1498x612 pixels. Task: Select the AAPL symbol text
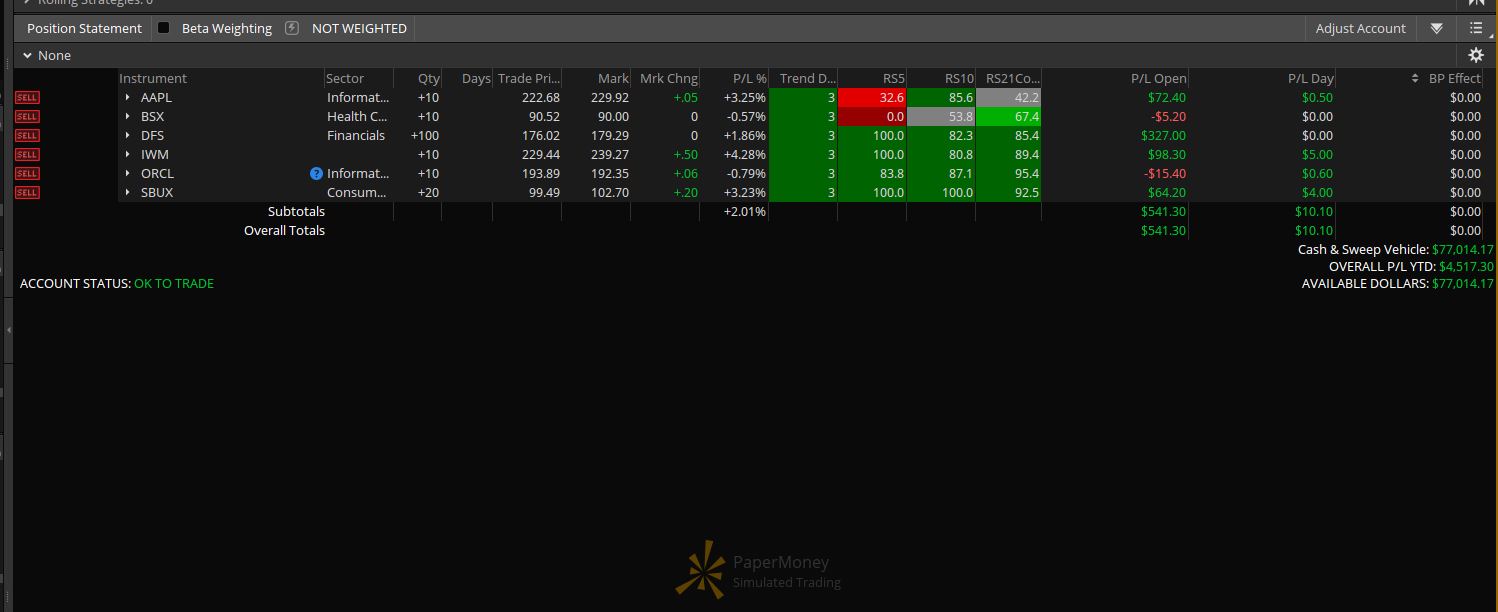click(x=156, y=98)
